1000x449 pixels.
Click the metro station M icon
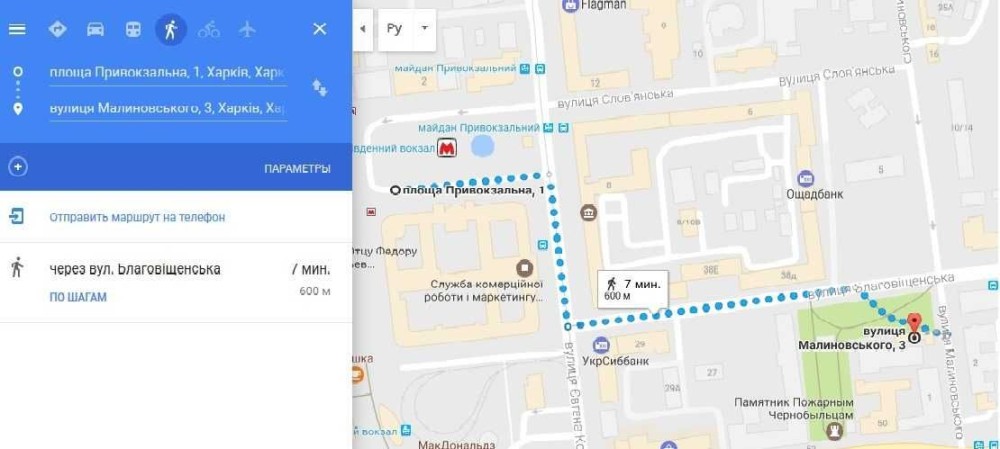click(x=447, y=149)
